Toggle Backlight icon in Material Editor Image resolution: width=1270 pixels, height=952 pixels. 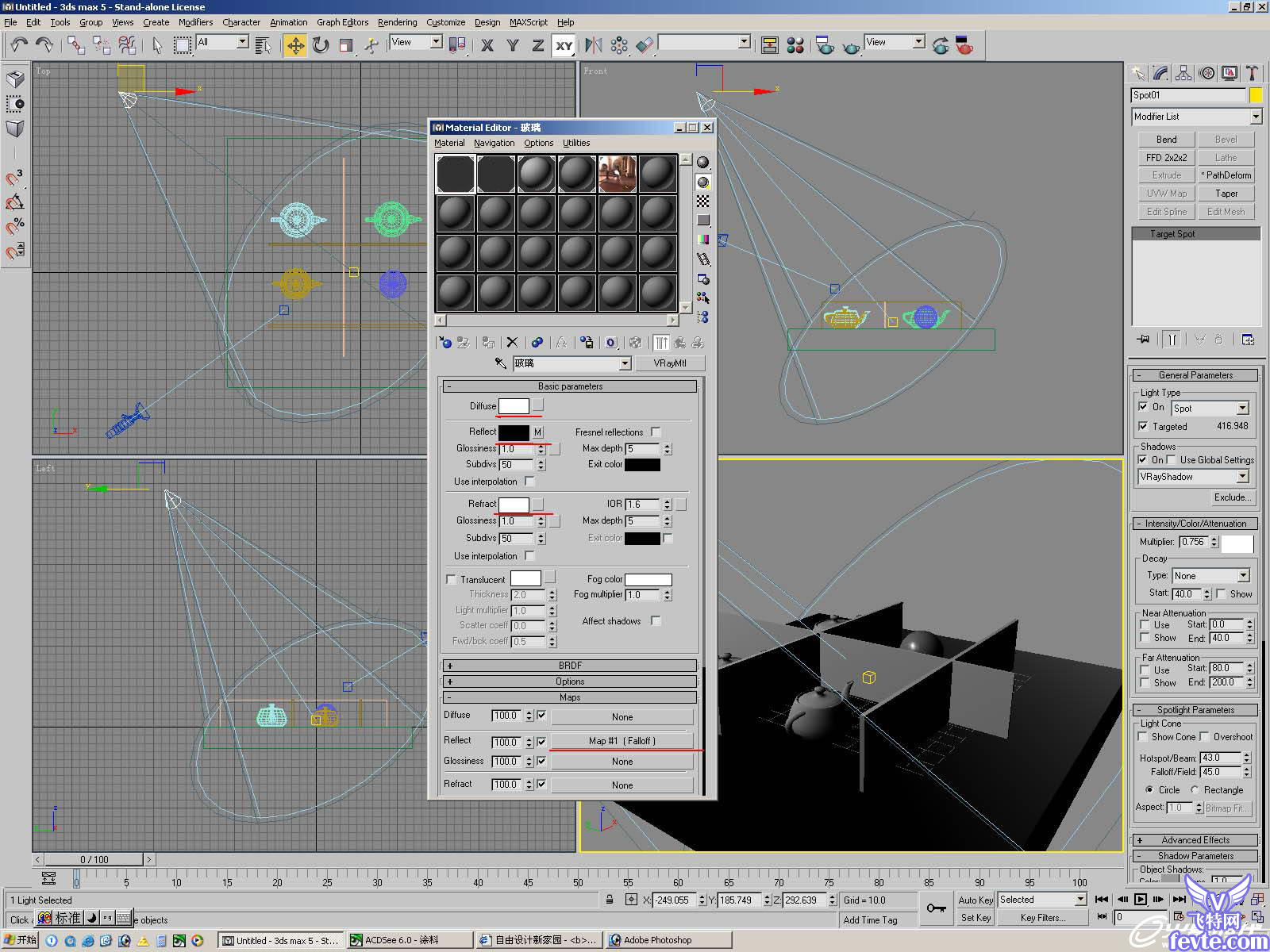pyautogui.click(x=703, y=182)
